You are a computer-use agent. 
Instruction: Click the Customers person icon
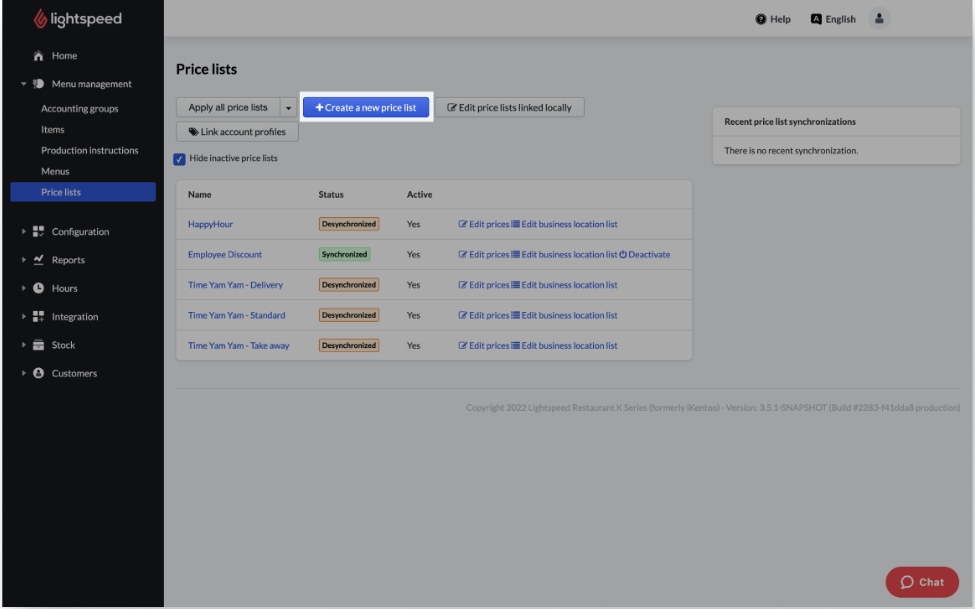point(39,373)
